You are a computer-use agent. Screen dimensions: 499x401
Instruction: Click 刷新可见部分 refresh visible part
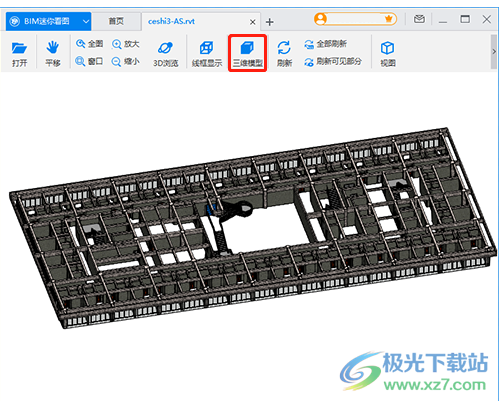coord(333,61)
